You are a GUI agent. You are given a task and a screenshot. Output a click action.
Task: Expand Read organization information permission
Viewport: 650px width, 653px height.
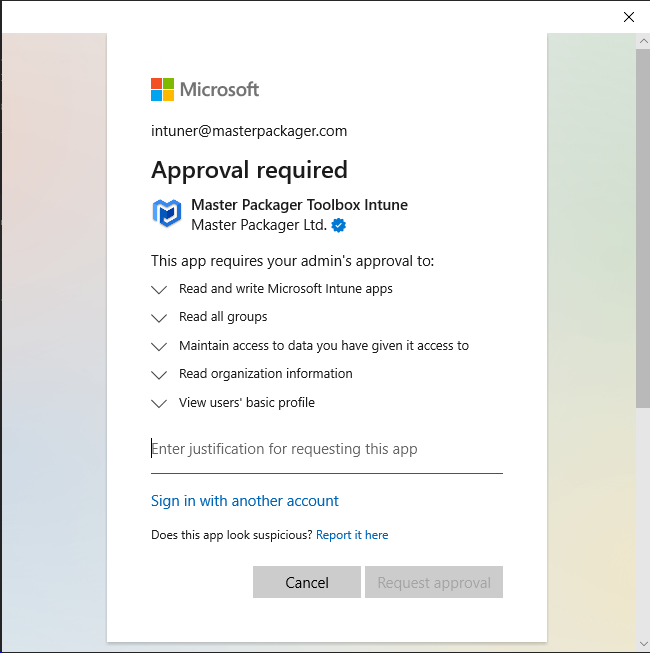pos(159,375)
